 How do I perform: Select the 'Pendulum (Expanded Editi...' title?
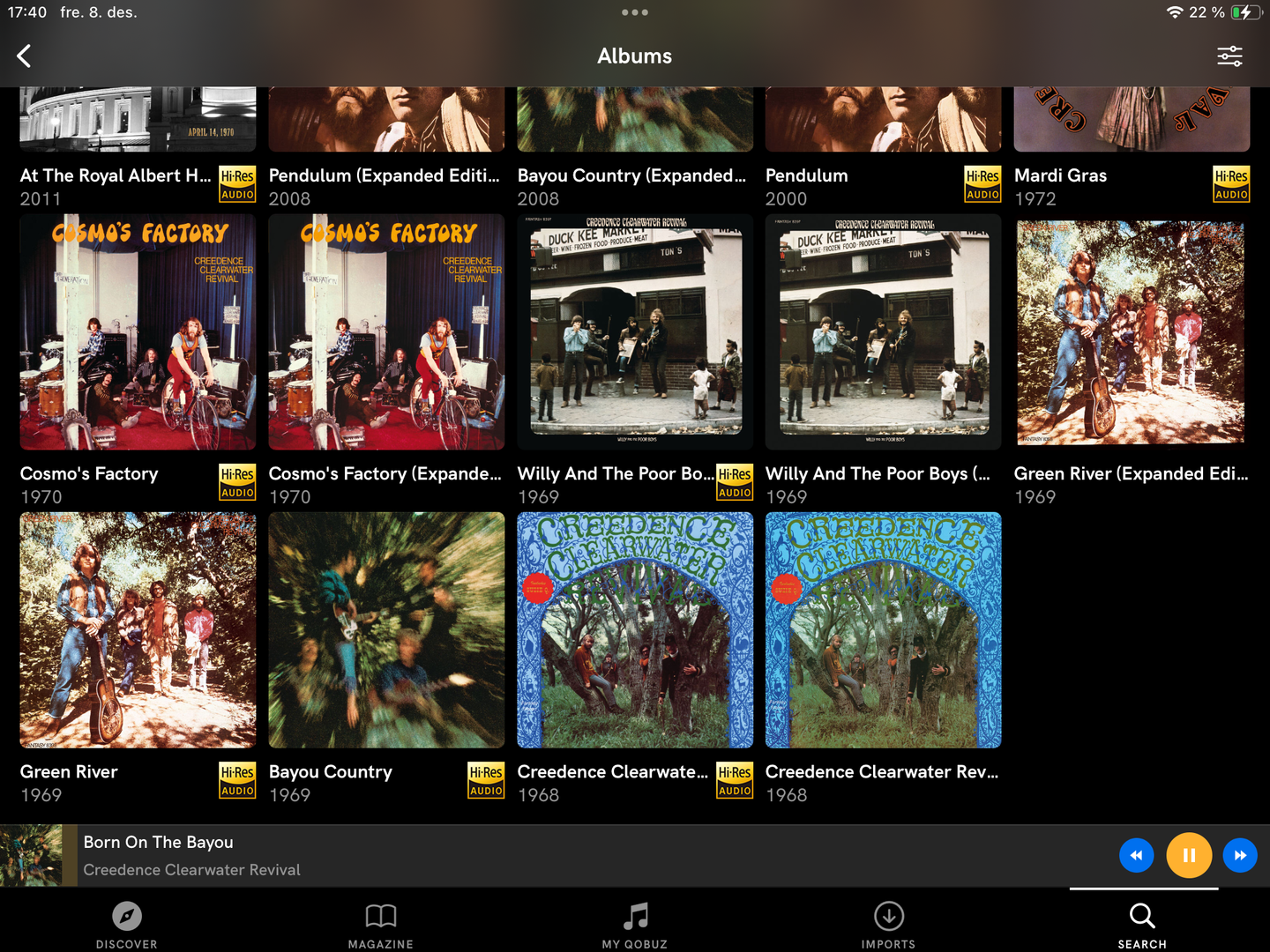tap(385, 175)
